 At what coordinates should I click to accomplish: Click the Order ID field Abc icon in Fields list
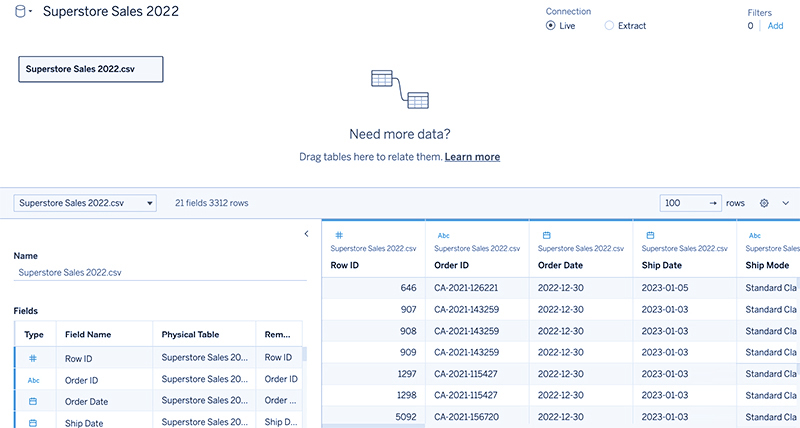click(x=33, y=380)
